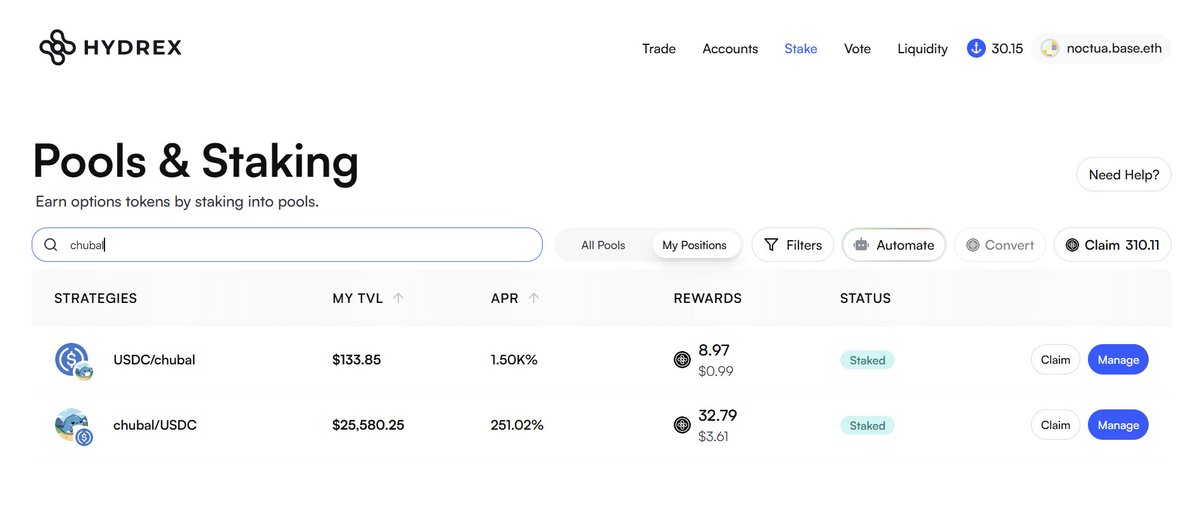The height and width of the screenshot is (526, 1200).
Task: Claim rewards for USDC/chubal
Action: [x=1055, y=360]
